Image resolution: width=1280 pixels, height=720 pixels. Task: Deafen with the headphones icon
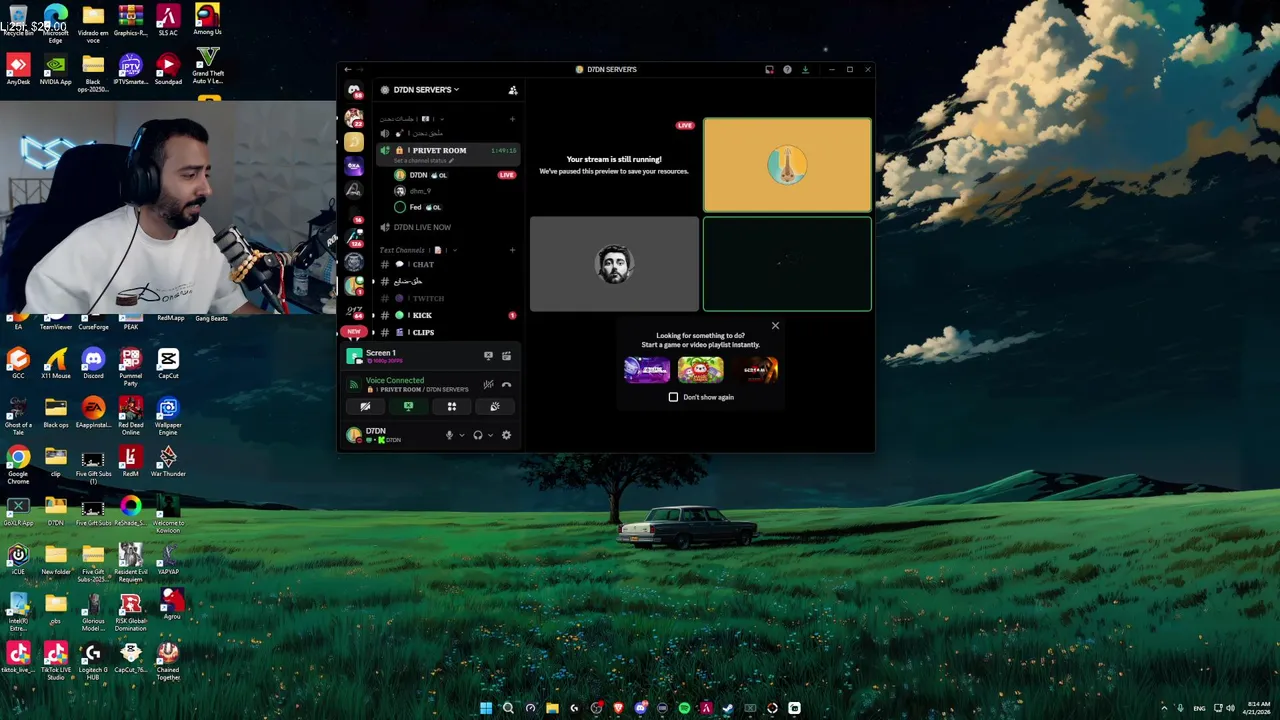[x=478, y=435]
